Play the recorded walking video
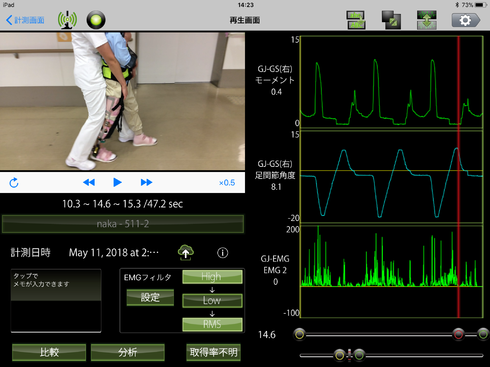This screenshot has height=367, width=490. pyautogui.click(x=117, y=182)
